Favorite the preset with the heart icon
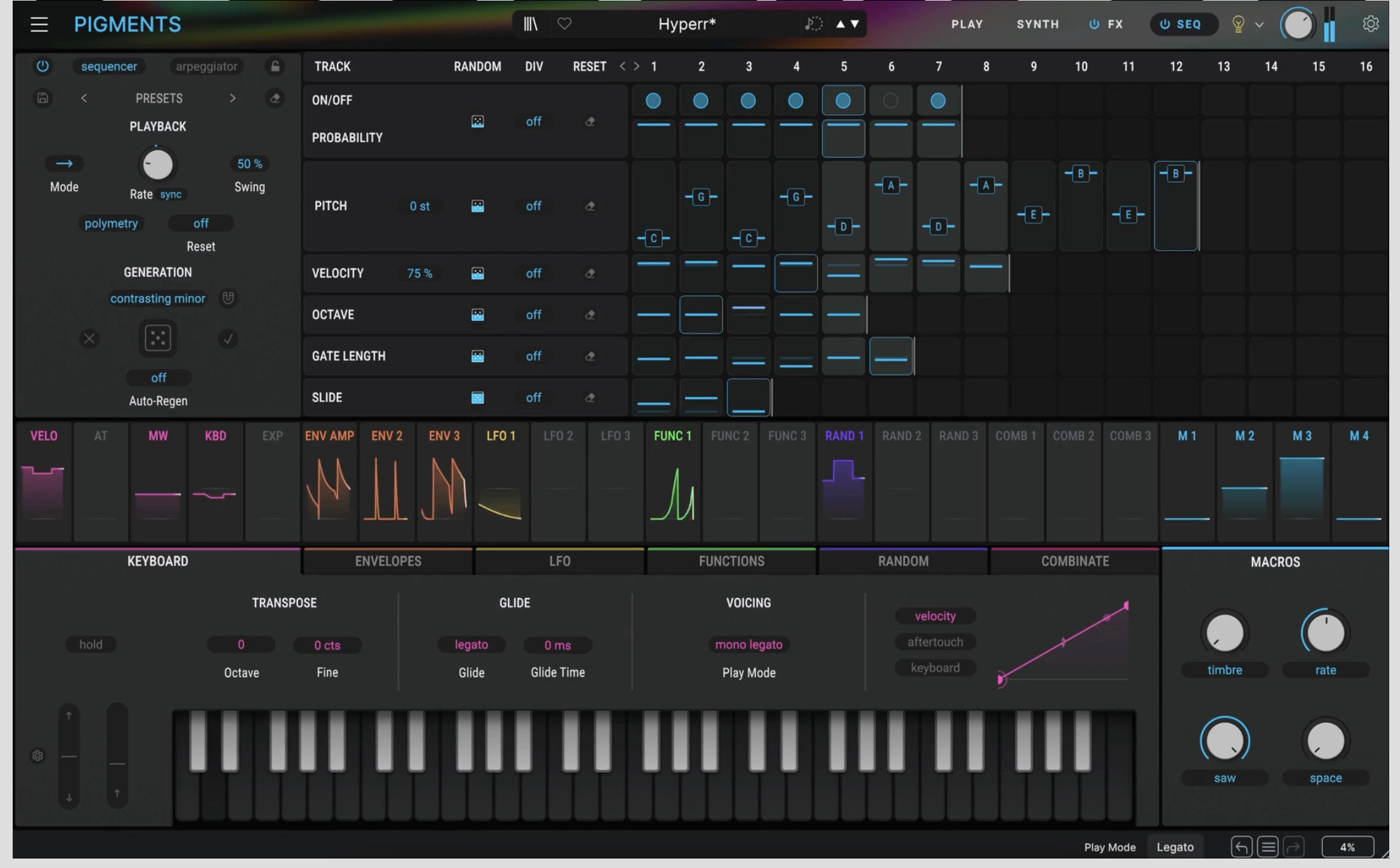 click(x=564, y=24)
